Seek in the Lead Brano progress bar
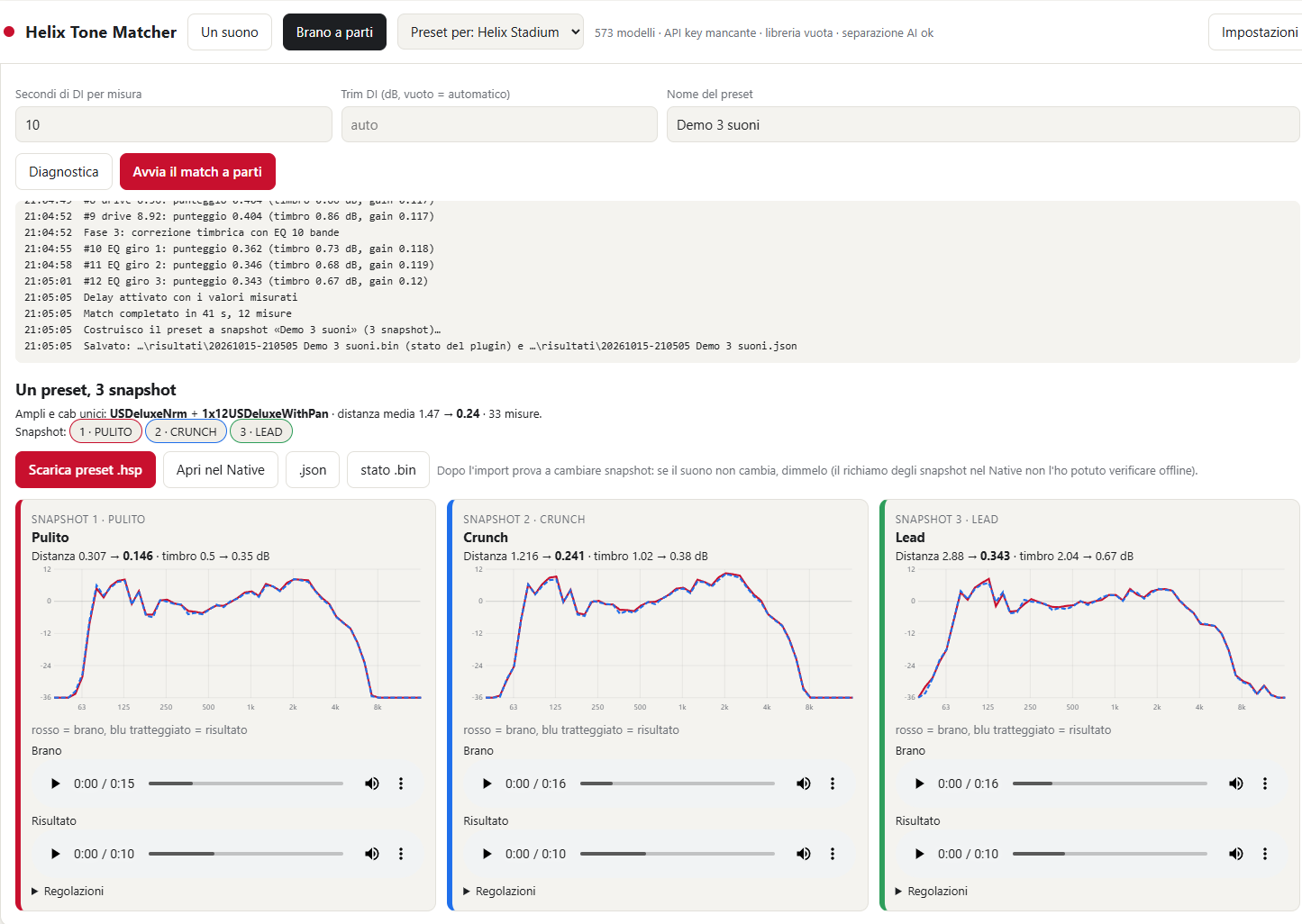 point(1110,784)
